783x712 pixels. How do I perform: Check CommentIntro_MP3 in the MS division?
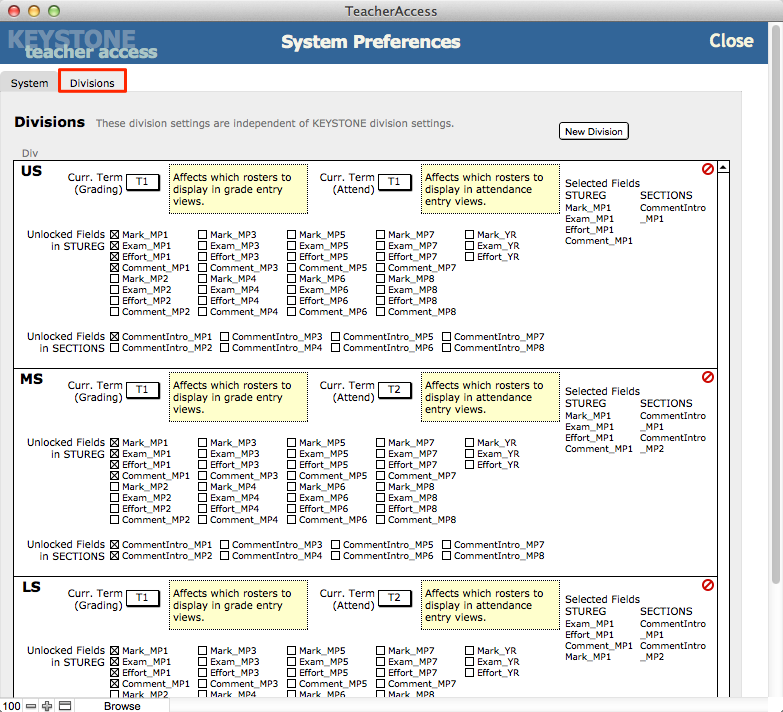[225, 545]
